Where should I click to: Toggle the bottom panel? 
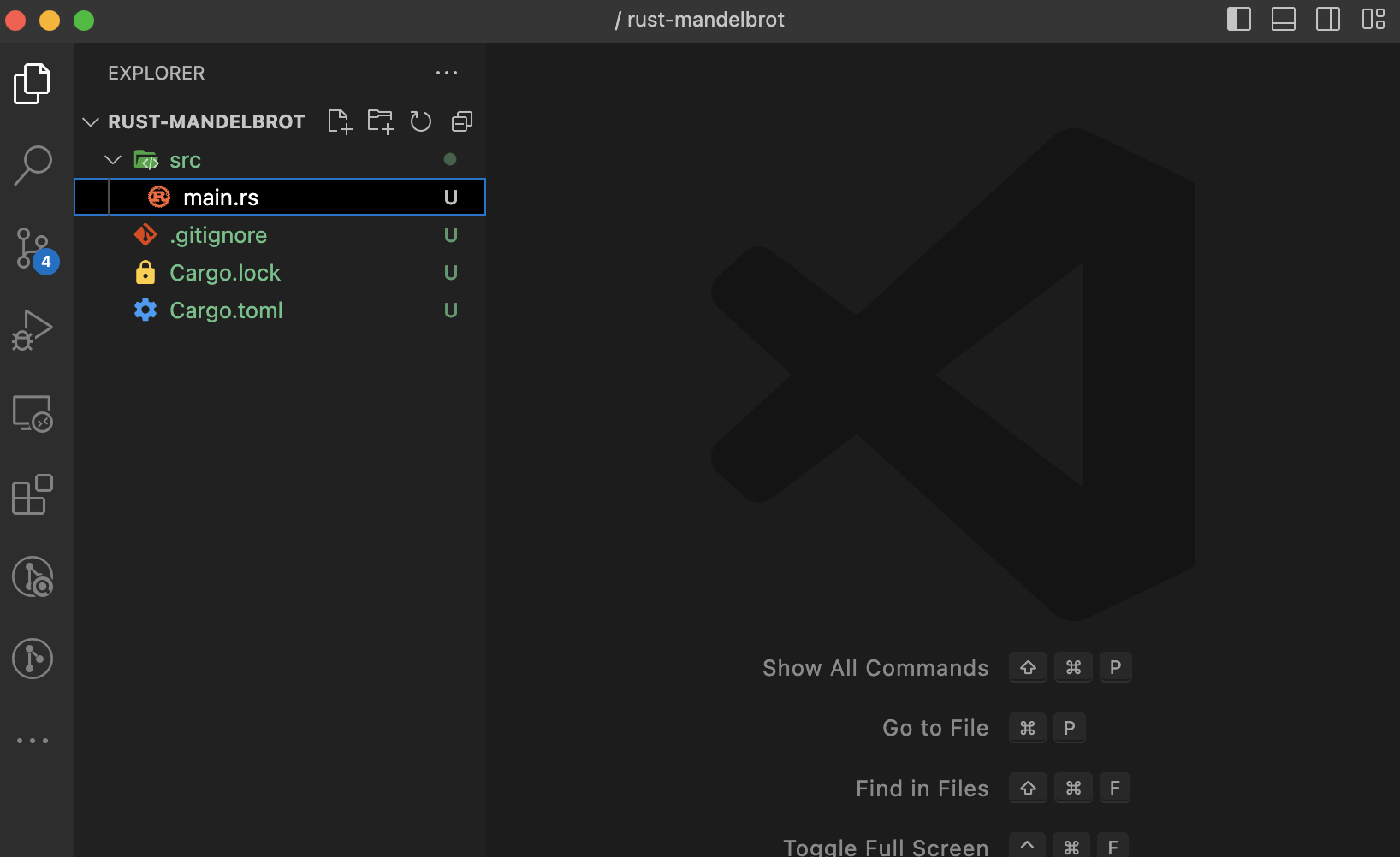(x=1284, y=19)
